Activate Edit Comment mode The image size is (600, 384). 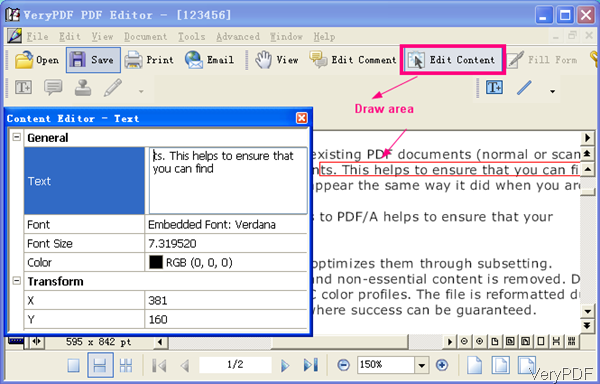click(x=353, y=60)
